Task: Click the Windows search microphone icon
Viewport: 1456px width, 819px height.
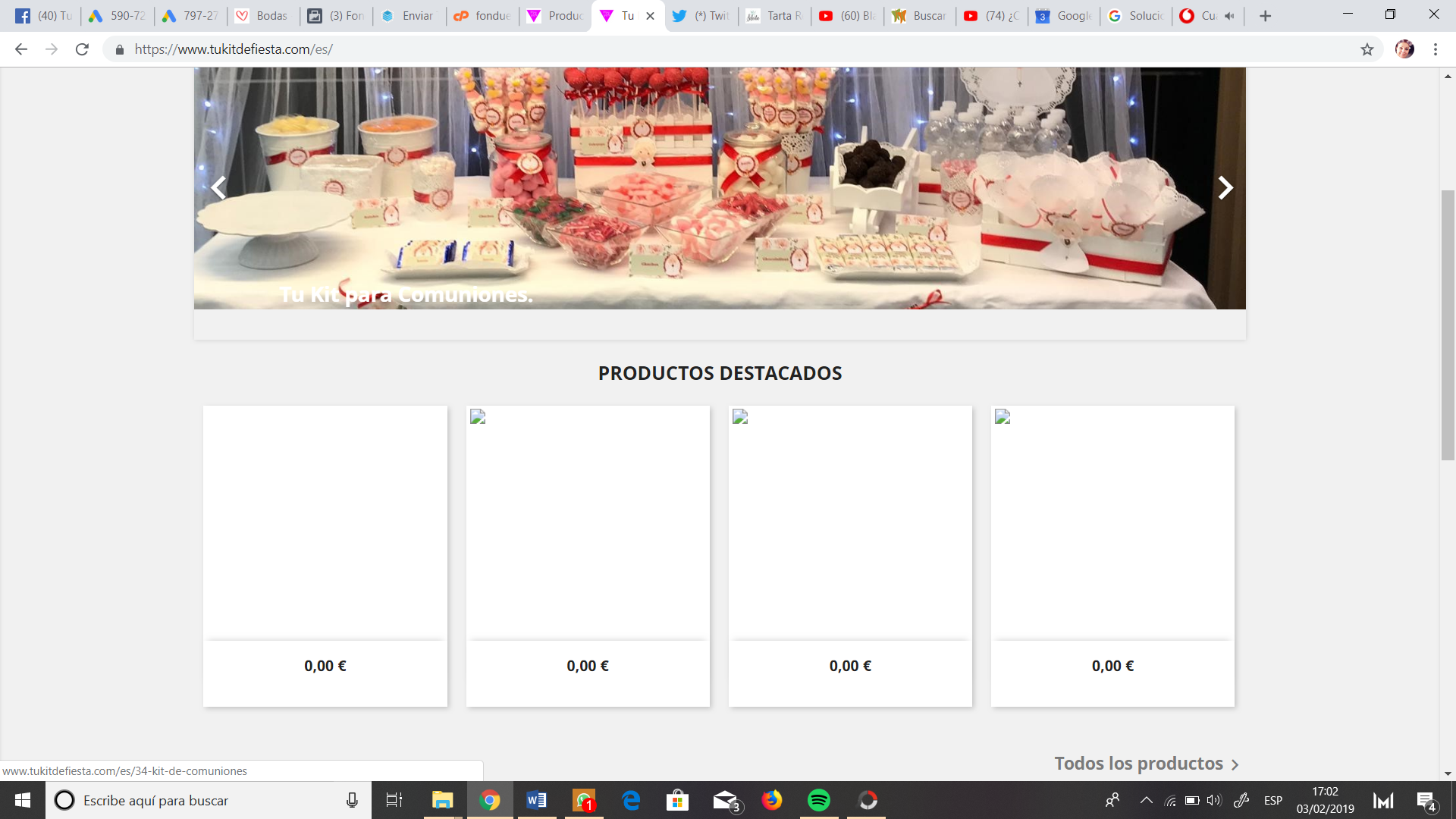Action: click(x=352, y=800)
